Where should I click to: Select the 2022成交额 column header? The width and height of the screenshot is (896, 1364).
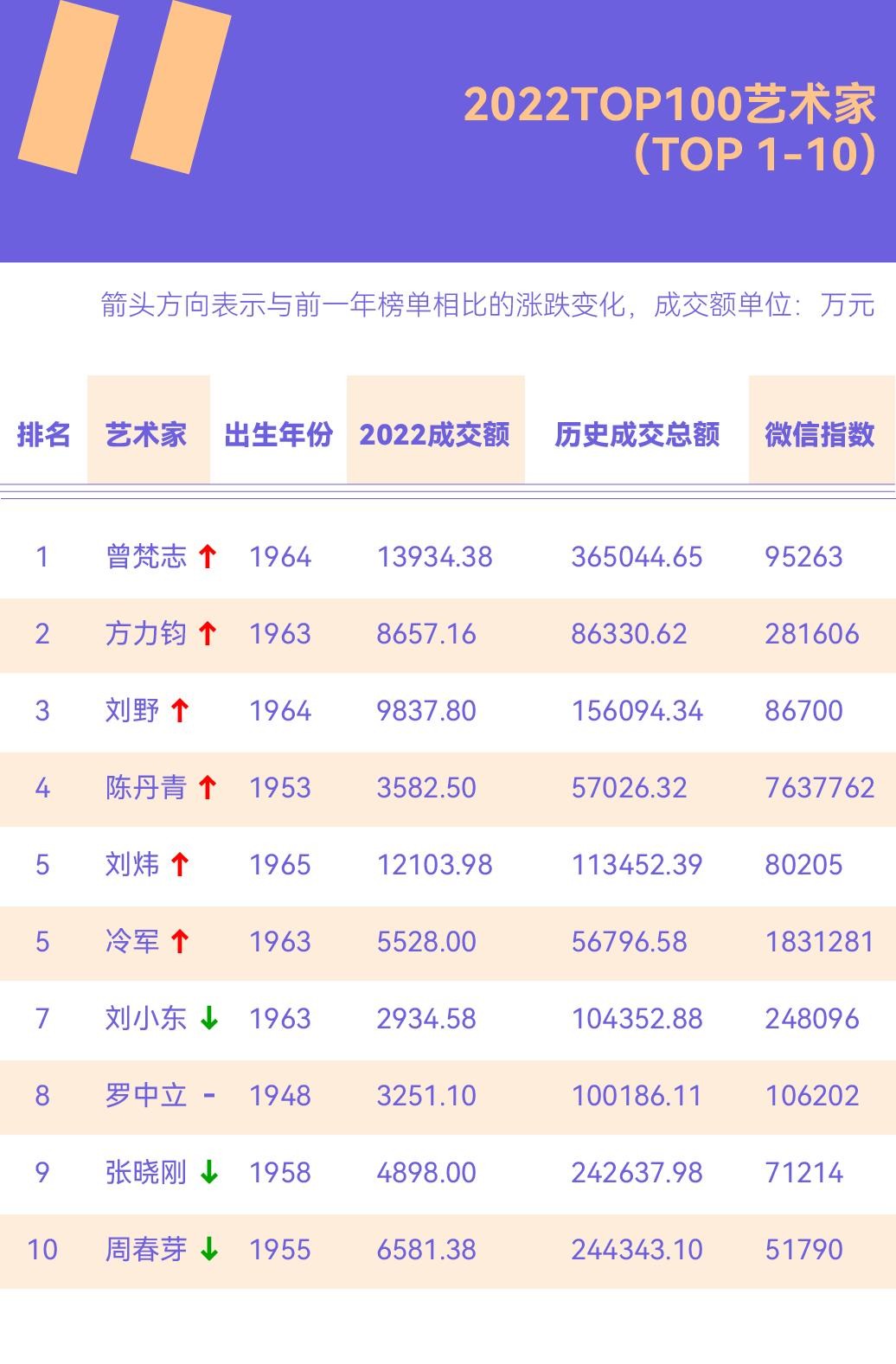(x=434, y=434)
